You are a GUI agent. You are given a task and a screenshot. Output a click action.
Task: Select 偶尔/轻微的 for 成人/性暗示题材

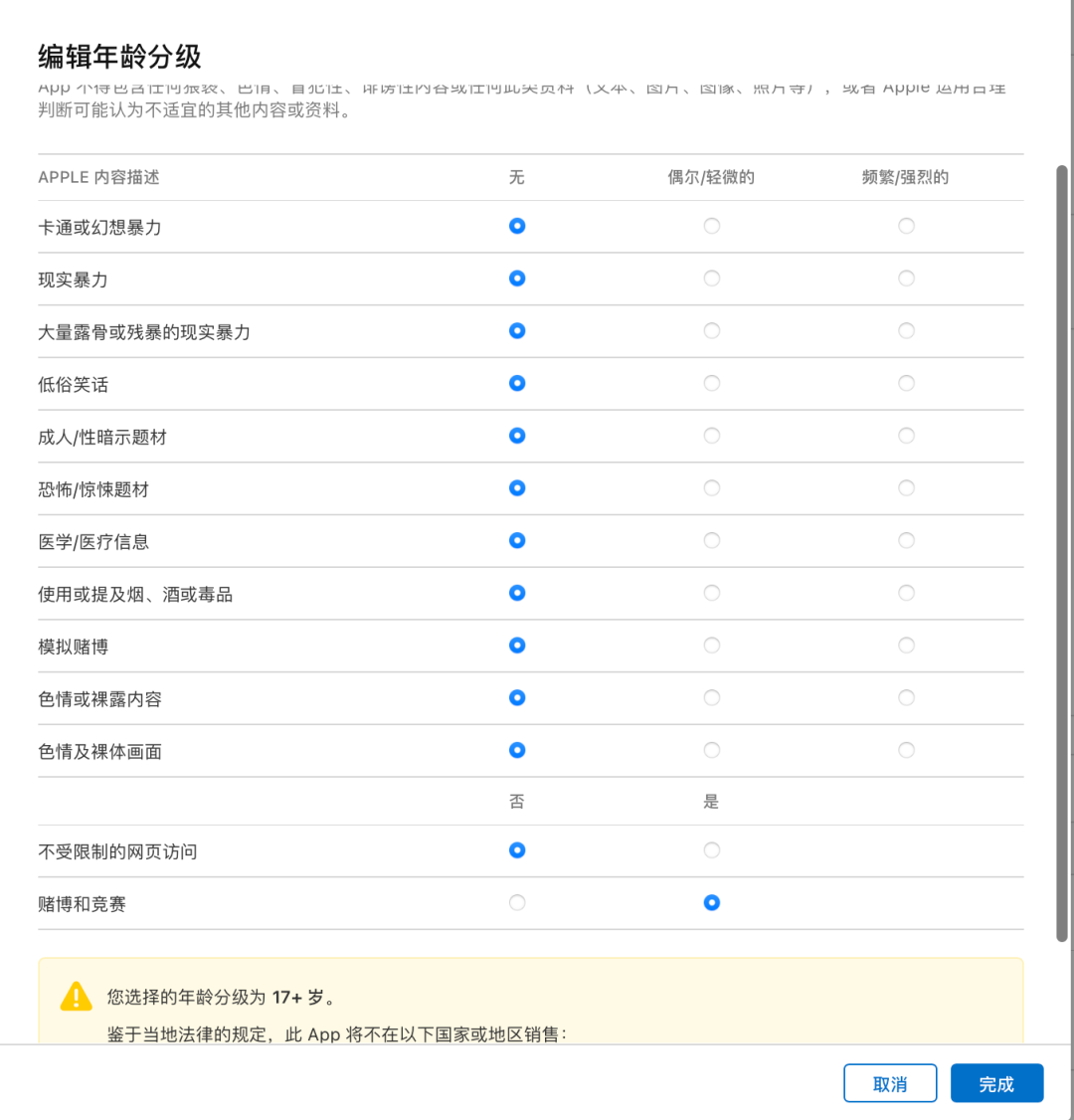click(711, 436)
